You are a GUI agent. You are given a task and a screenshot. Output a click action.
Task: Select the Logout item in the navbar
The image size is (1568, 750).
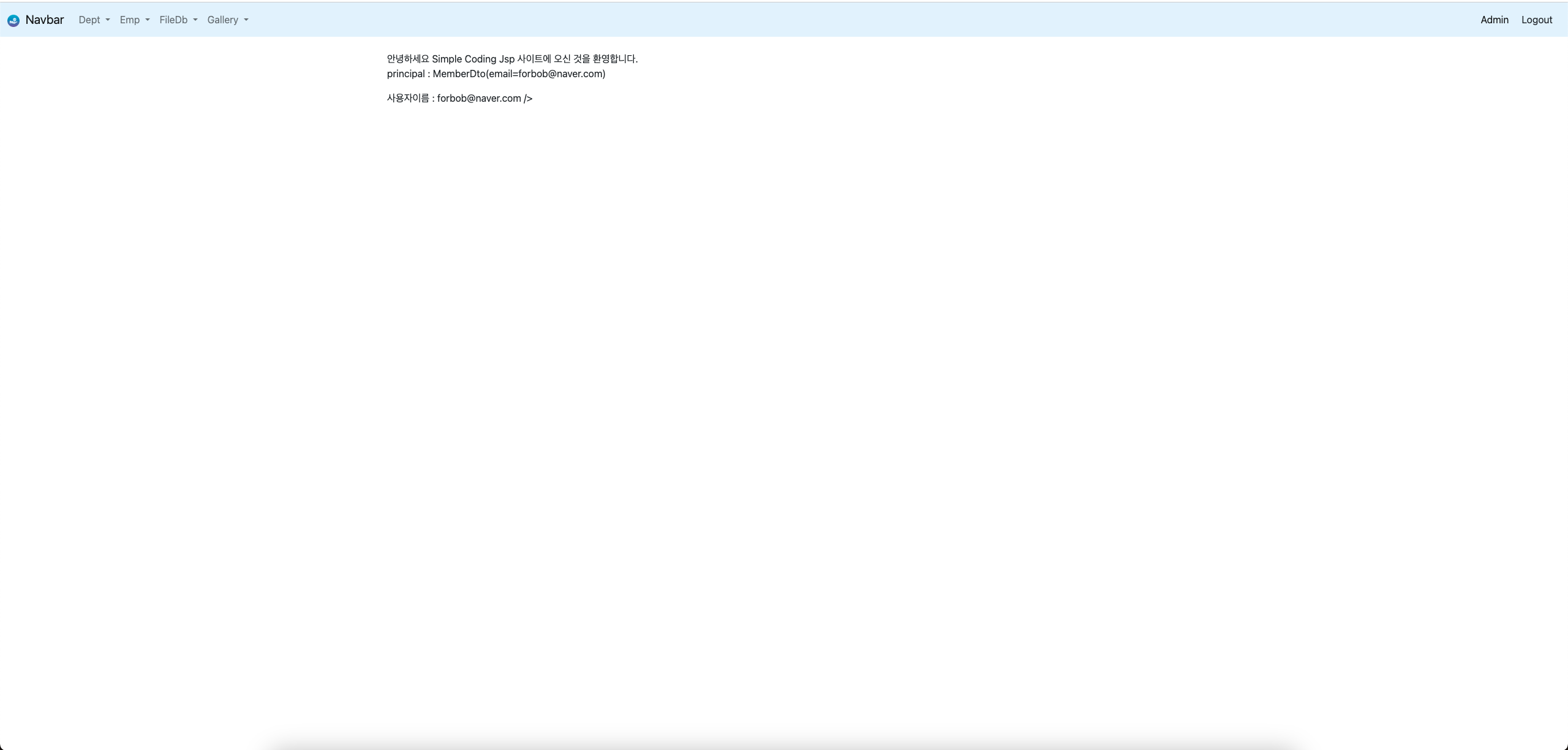1537,20
